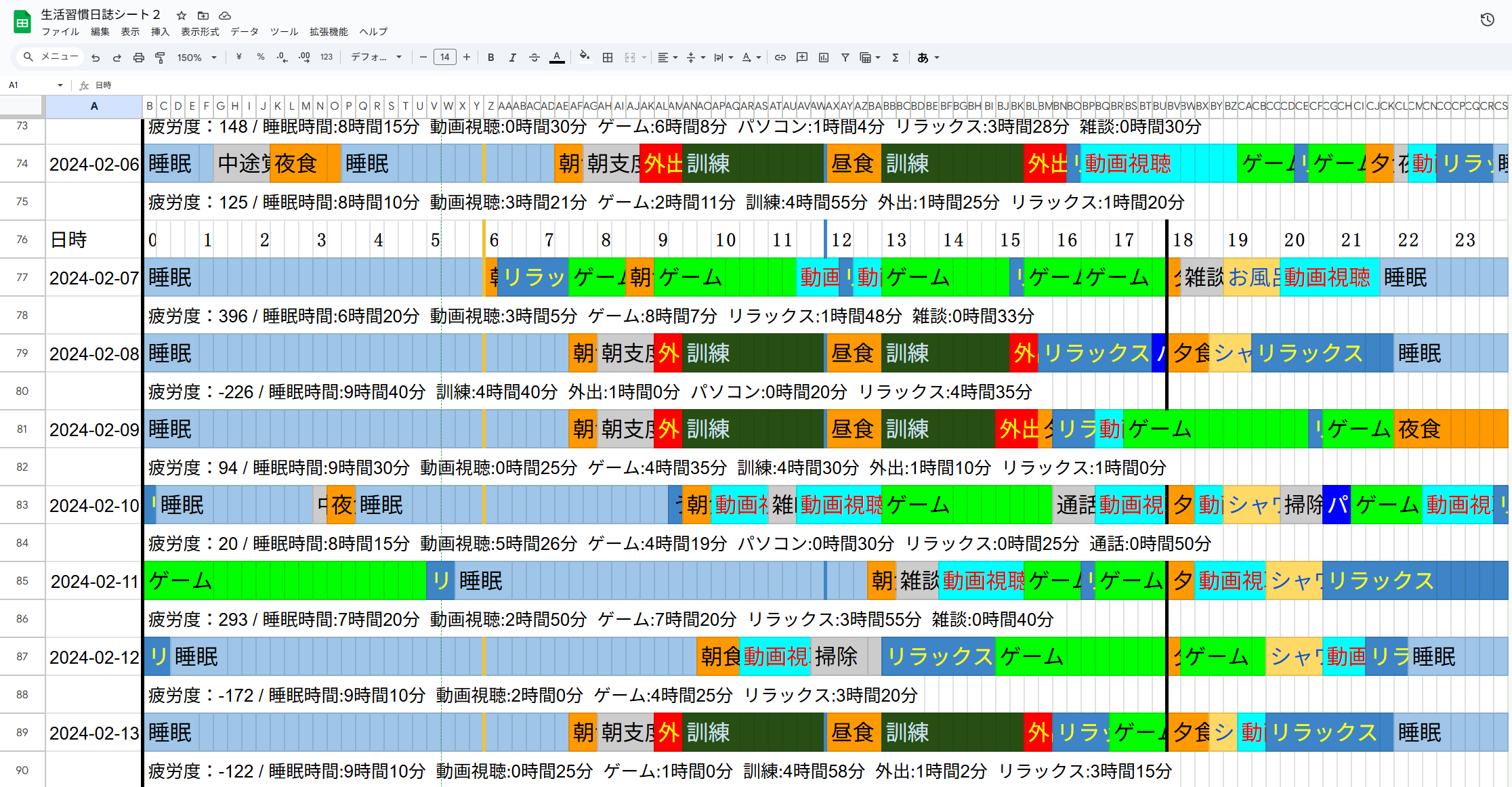Format cell as percent
1512x787 pixels.
tap(261, 58)
